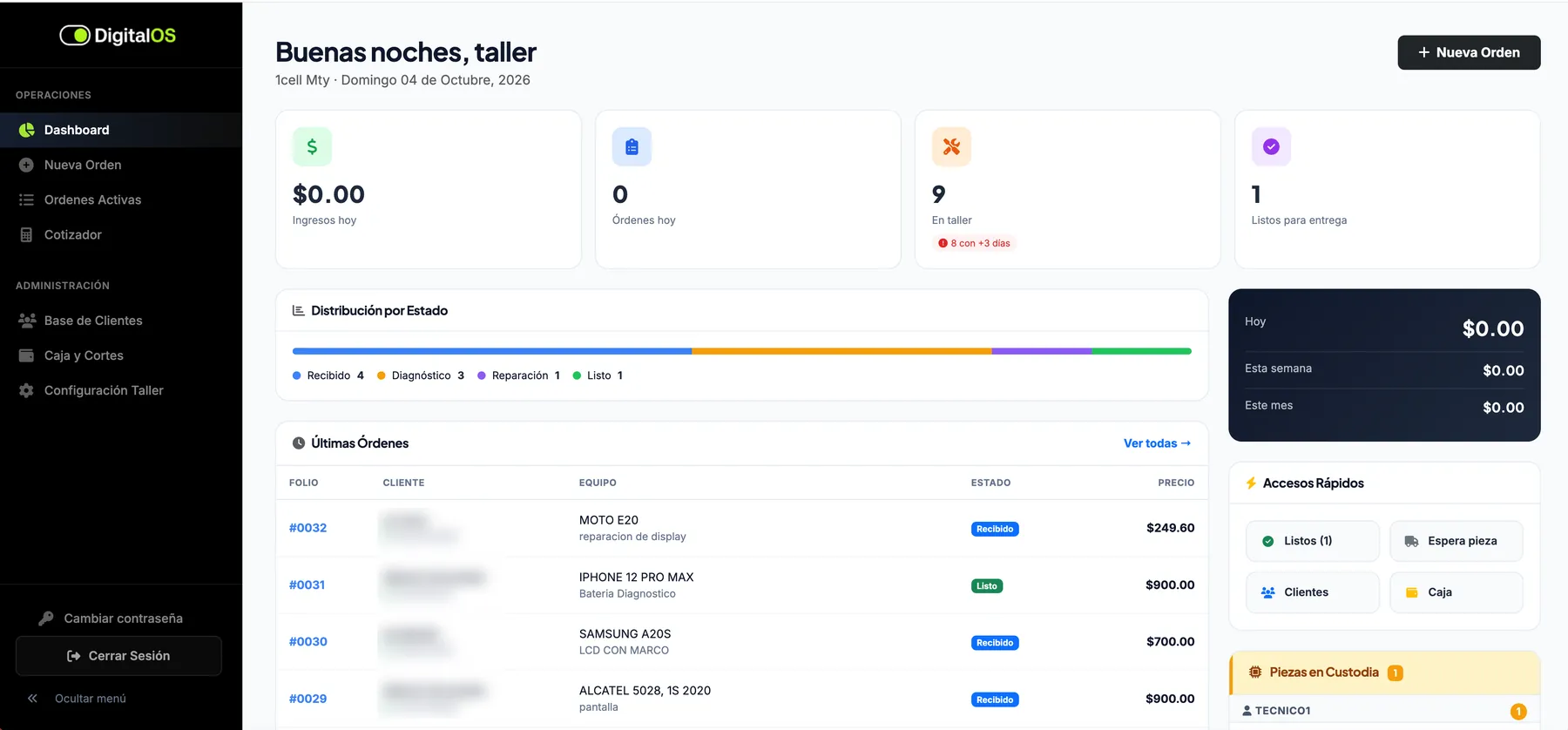Screen dimensions: 1568x730
Task: Click the Cerrar Sesión button
Action: click(118, 656)
